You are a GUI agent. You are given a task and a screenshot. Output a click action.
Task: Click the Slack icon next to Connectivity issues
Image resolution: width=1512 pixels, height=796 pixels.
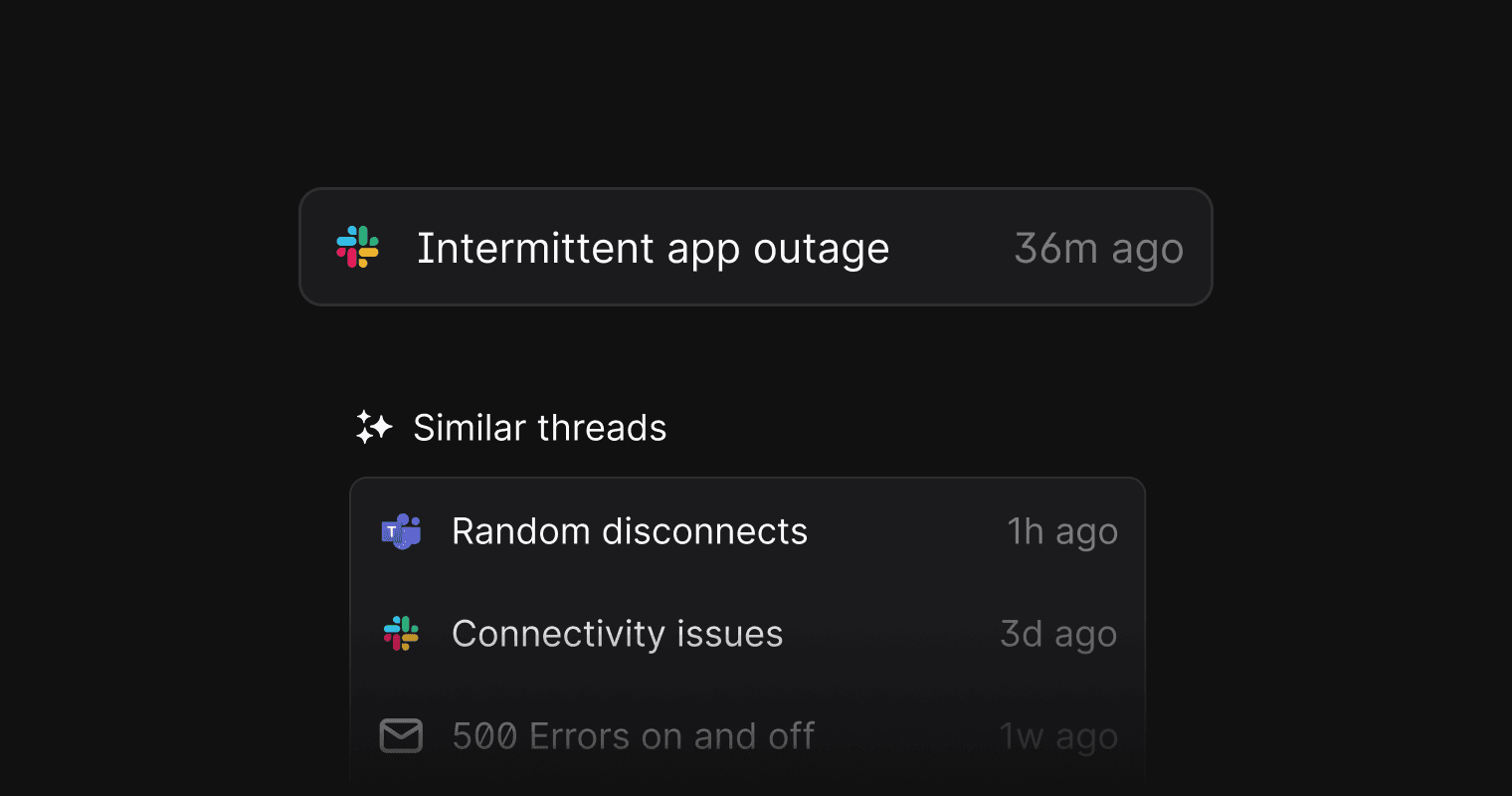(x=402, y=634)
